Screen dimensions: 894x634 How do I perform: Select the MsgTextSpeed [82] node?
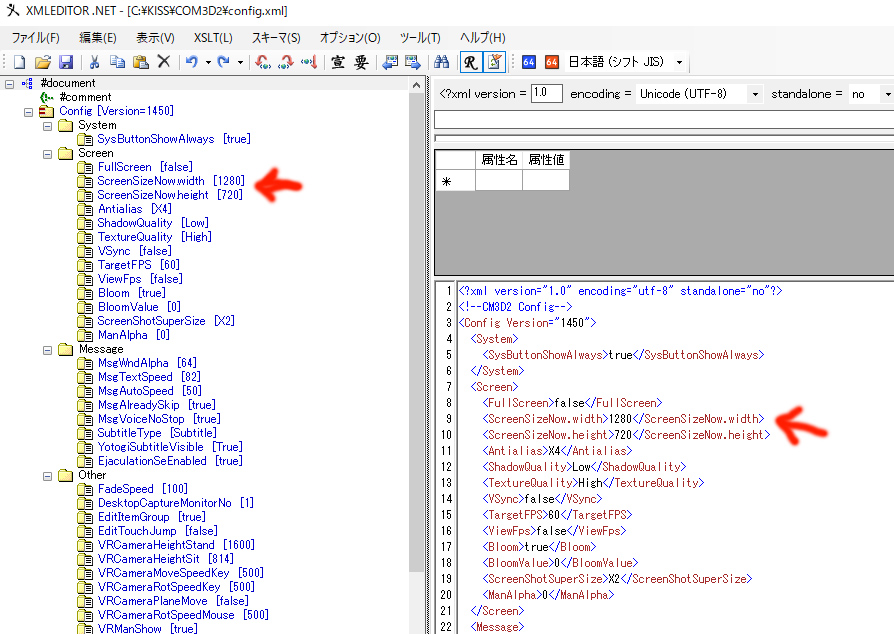pyautogui.click(x=149, y=377)
